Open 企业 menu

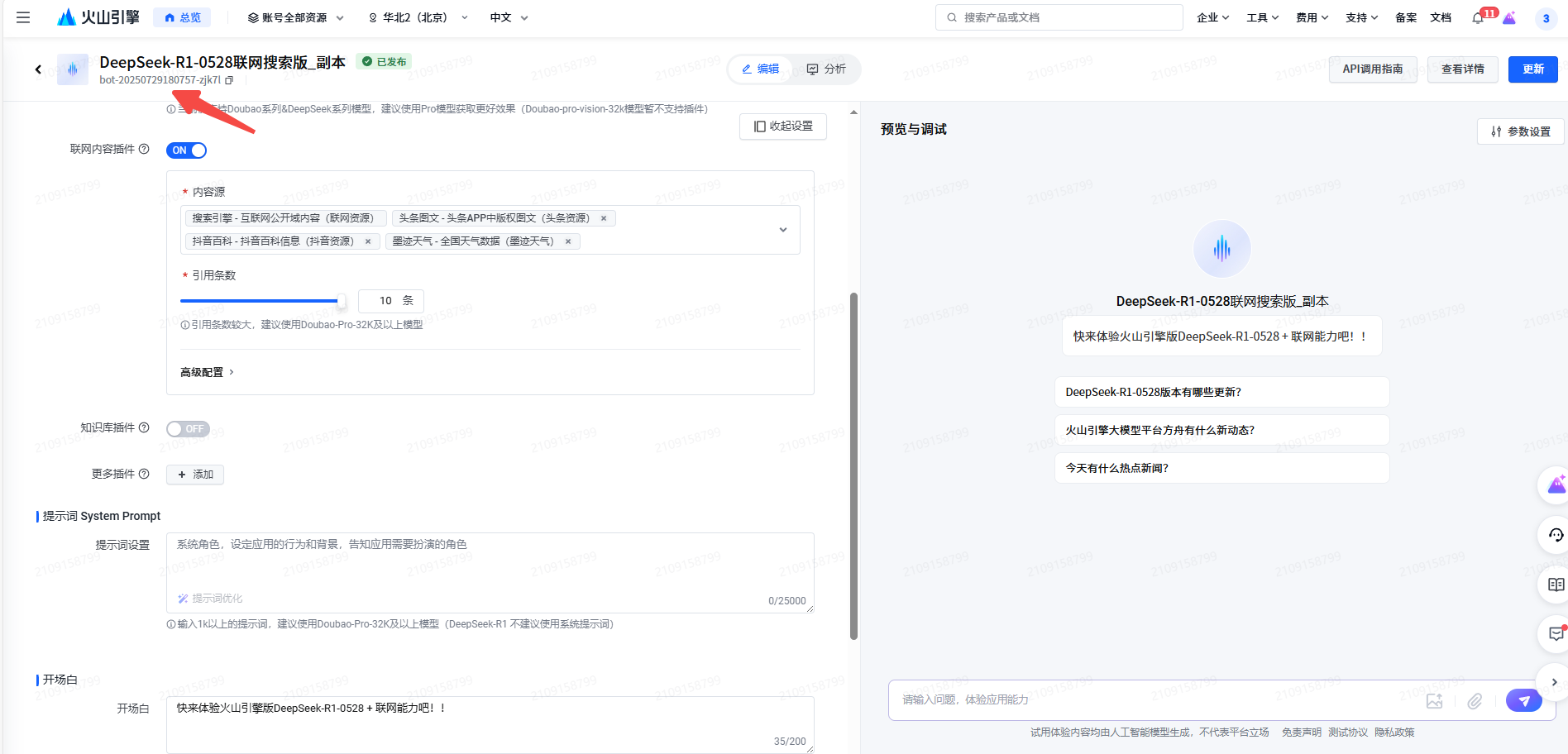click(x=1212, y=17)
